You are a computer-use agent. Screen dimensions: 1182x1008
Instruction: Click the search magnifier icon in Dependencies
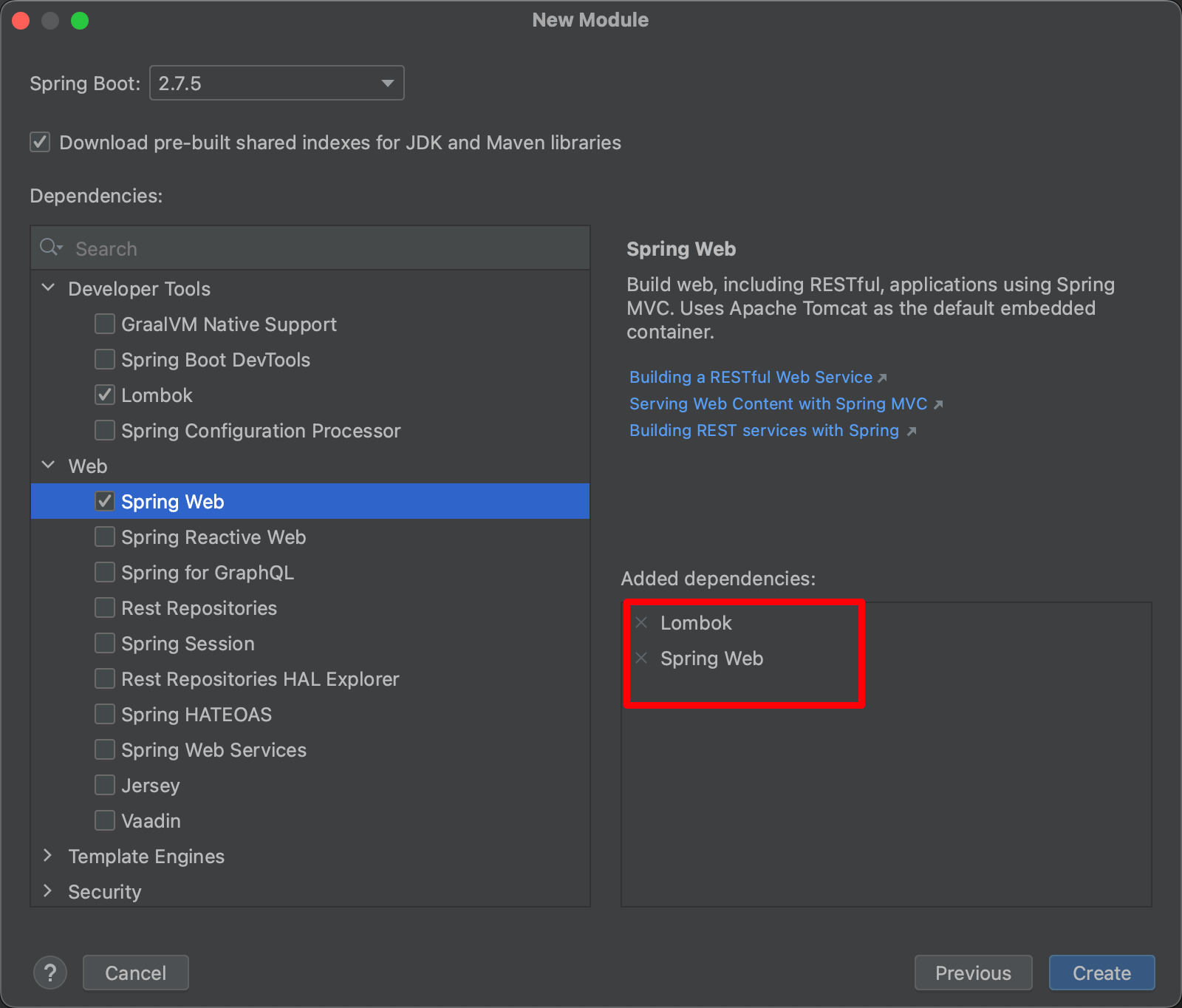click(x=50, y=248)
